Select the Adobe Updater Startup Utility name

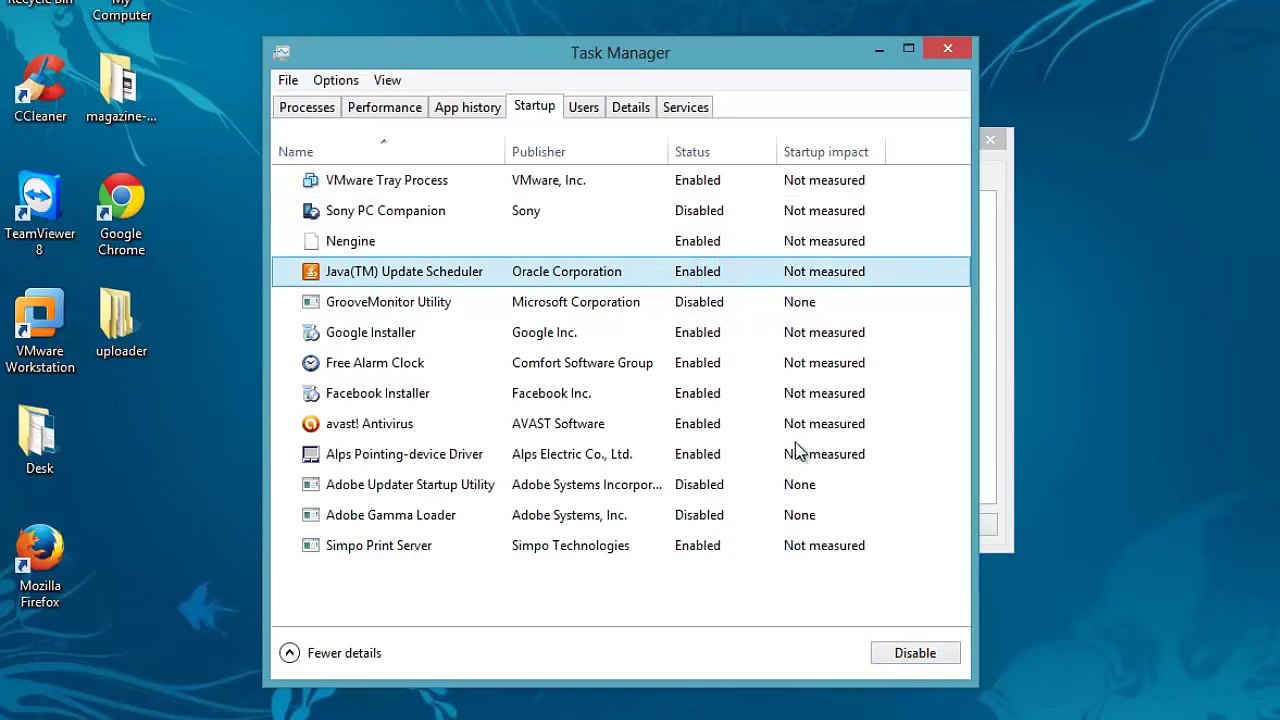click(x=410, y=485)
